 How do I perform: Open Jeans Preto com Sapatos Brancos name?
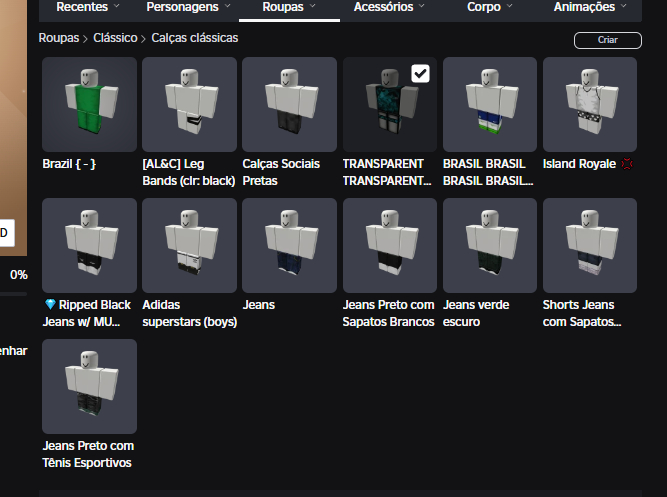pos(389,313)
